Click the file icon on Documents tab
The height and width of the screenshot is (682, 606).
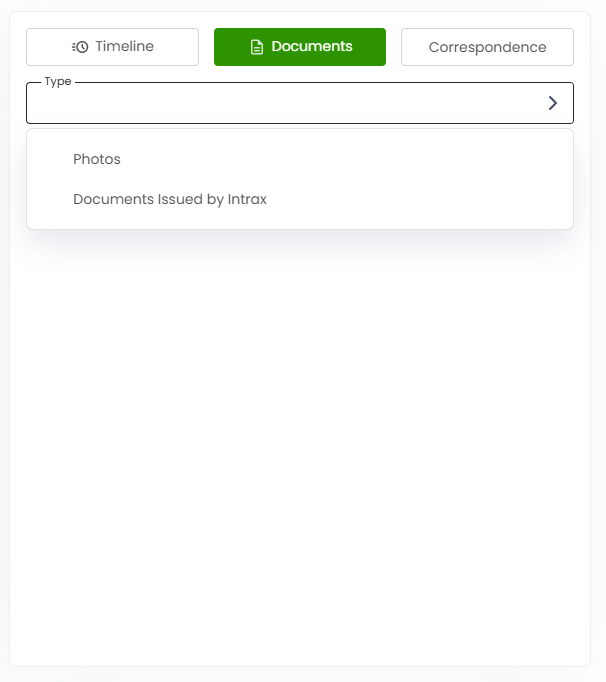[x=257, y=47]
